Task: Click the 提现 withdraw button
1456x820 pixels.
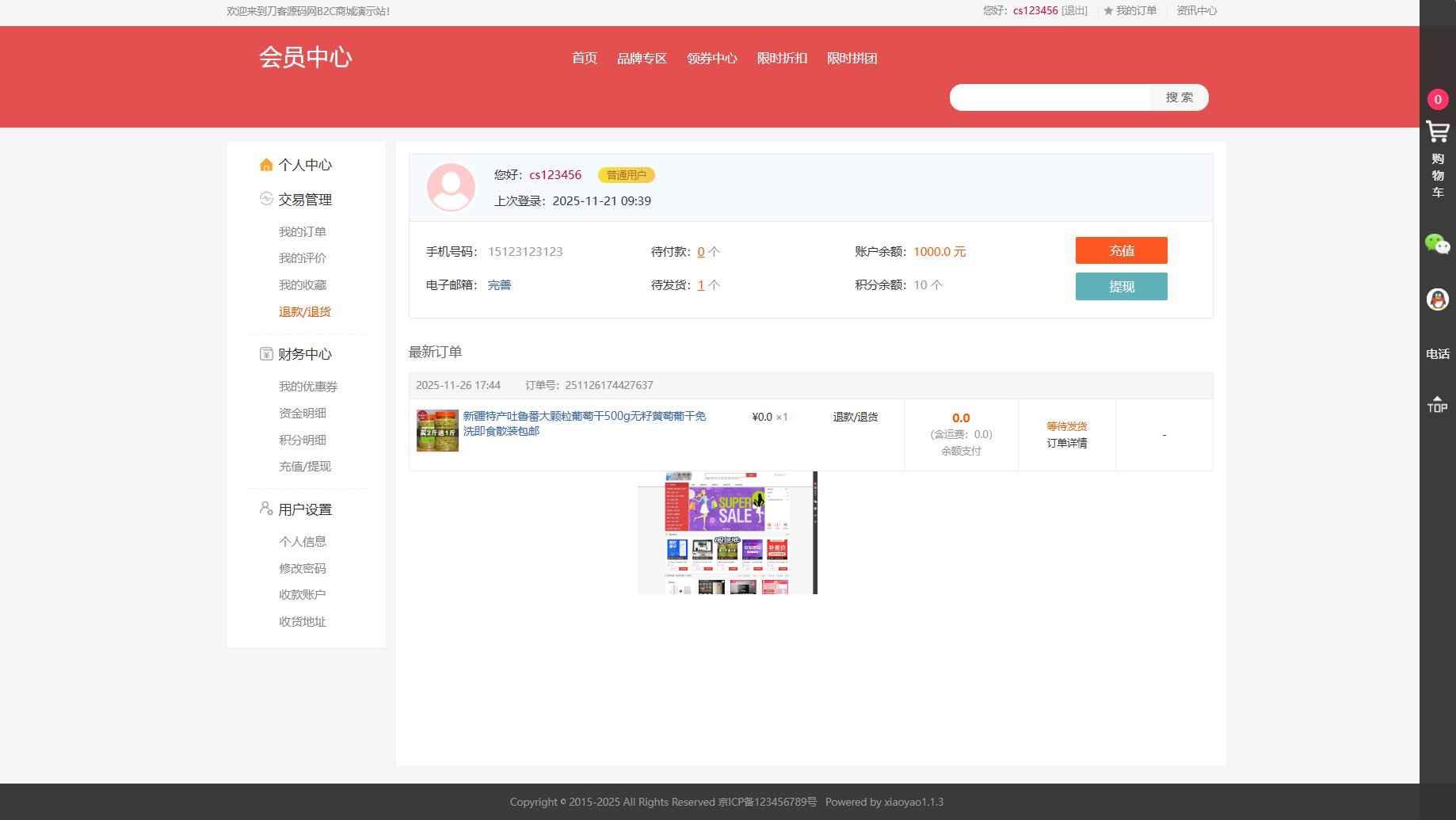Action: (1121, 287)
